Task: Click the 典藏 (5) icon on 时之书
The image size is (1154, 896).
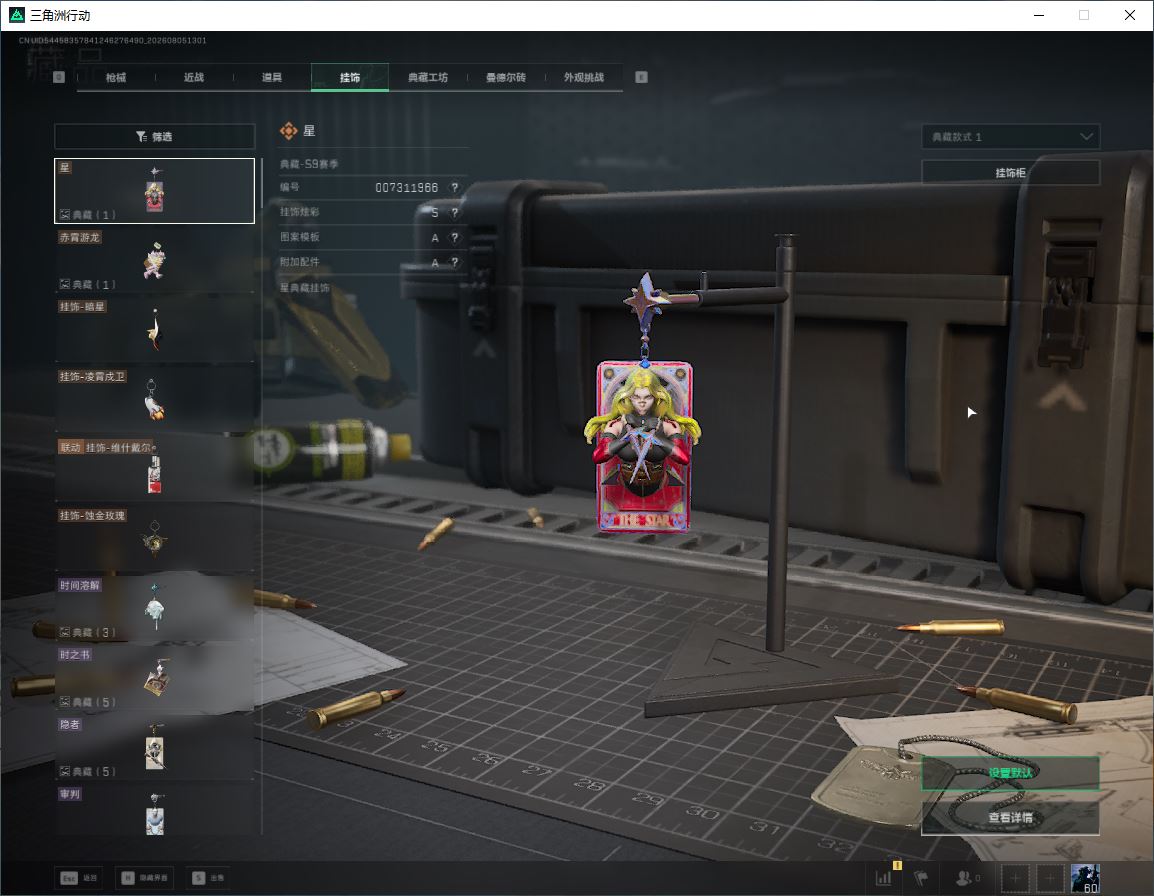Action: [65, 702]
